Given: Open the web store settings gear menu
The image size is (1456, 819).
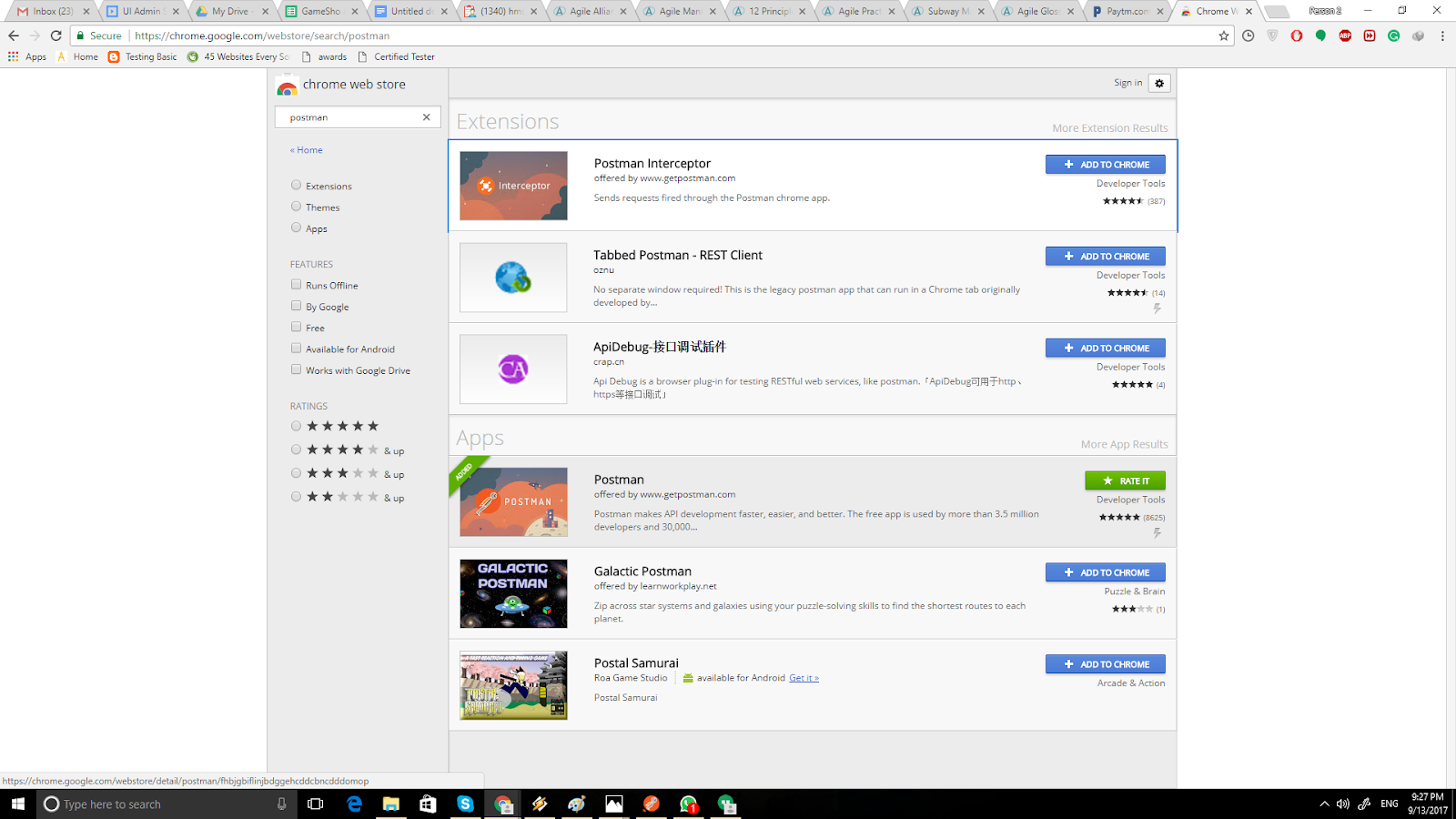Looking at the screenshot, I should [1159, 83].
